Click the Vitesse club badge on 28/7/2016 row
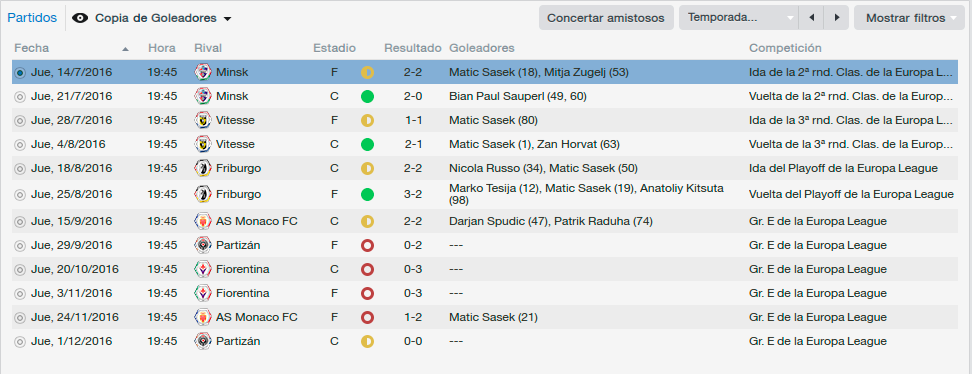Image resolution: width=972 pixels, height=374 pixels. point(202,120)
